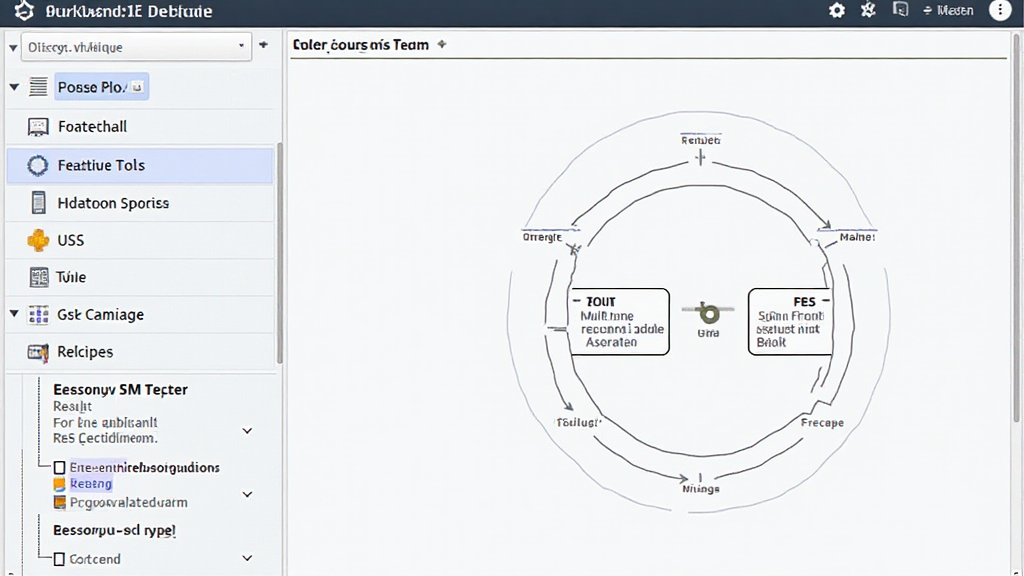Viewport: 1024px width, 576px height.
Task: Open the orange USS icon
Action: (x=39, y=240)
